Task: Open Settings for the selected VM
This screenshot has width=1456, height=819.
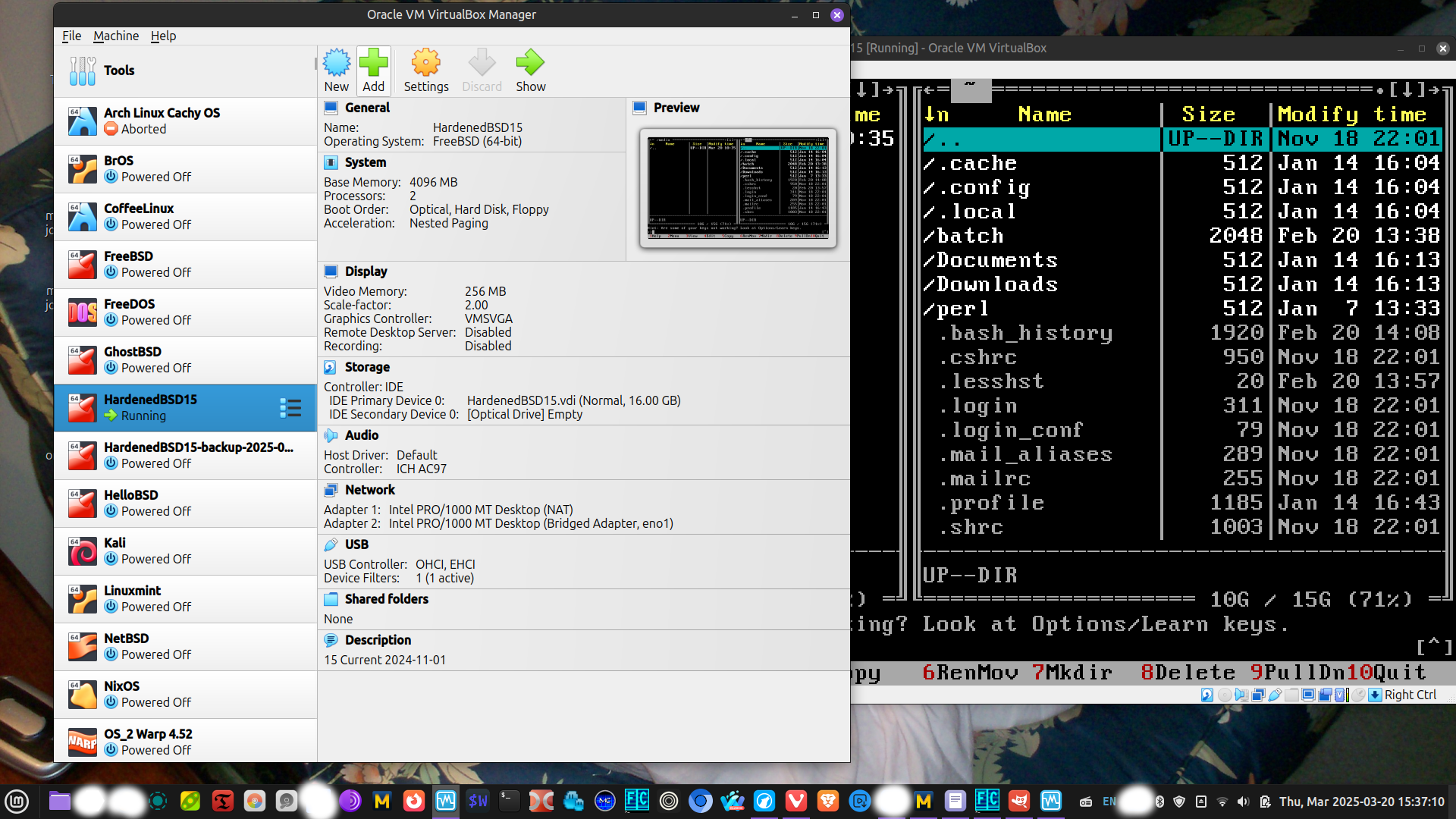Action: point(426,71)
